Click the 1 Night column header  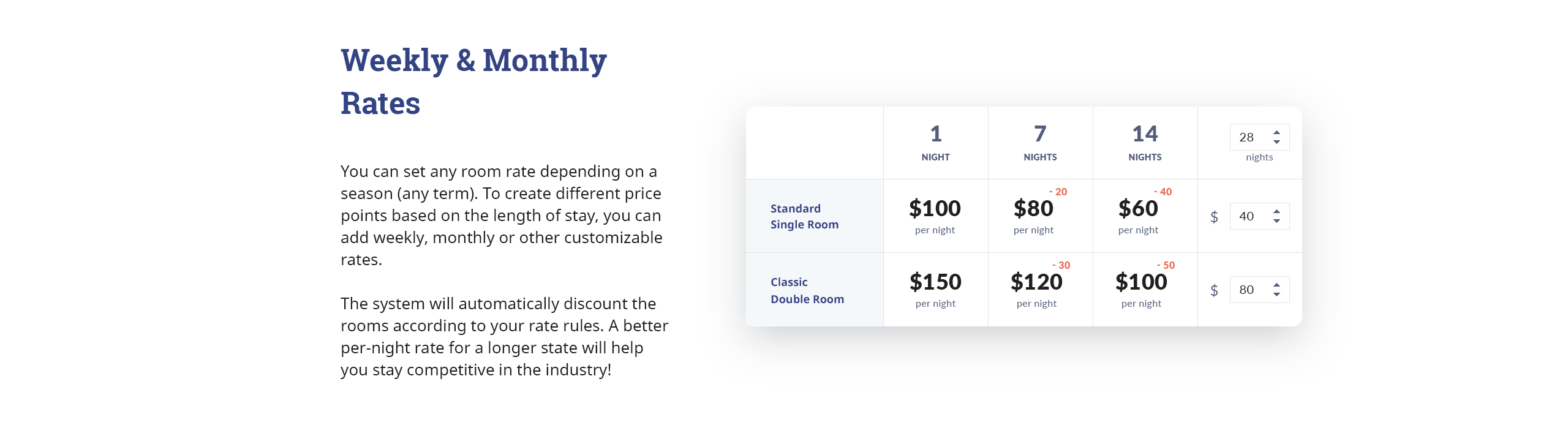coord(935,143)
